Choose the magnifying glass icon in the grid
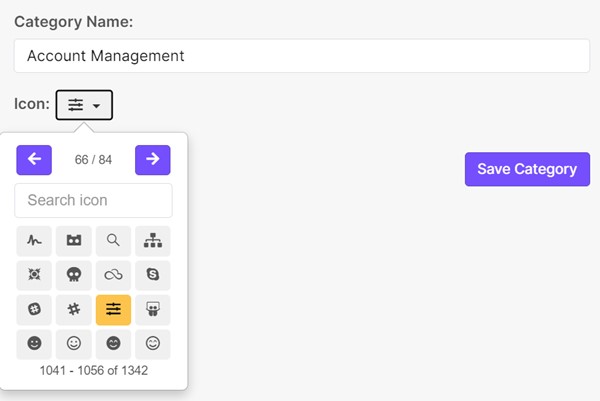The image size is (600, 401). (113, 241)
